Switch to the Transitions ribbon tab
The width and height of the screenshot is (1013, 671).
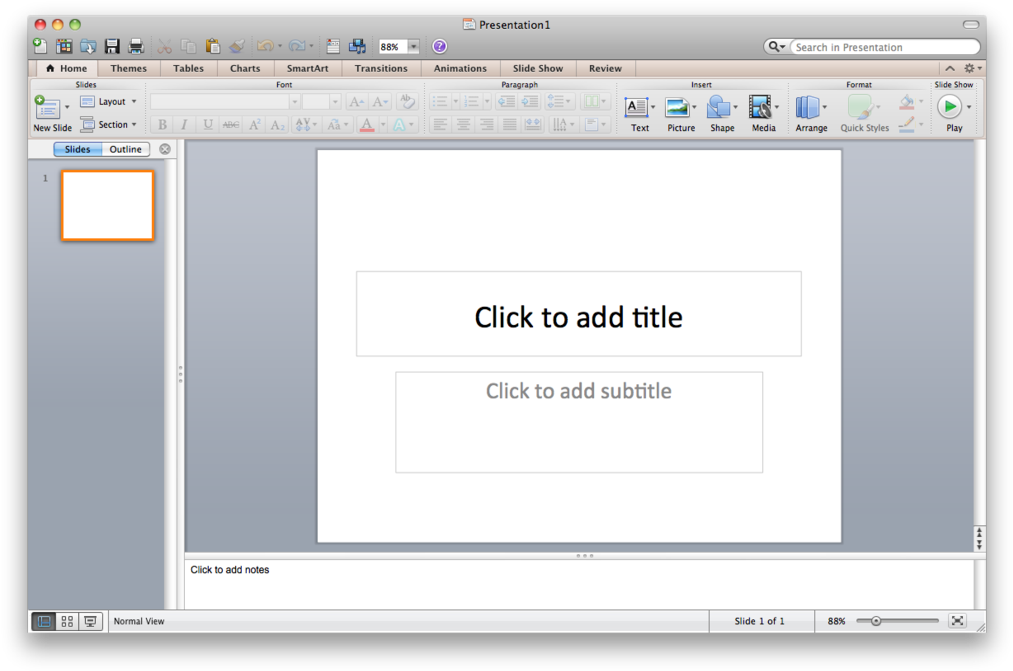[381, 68]
